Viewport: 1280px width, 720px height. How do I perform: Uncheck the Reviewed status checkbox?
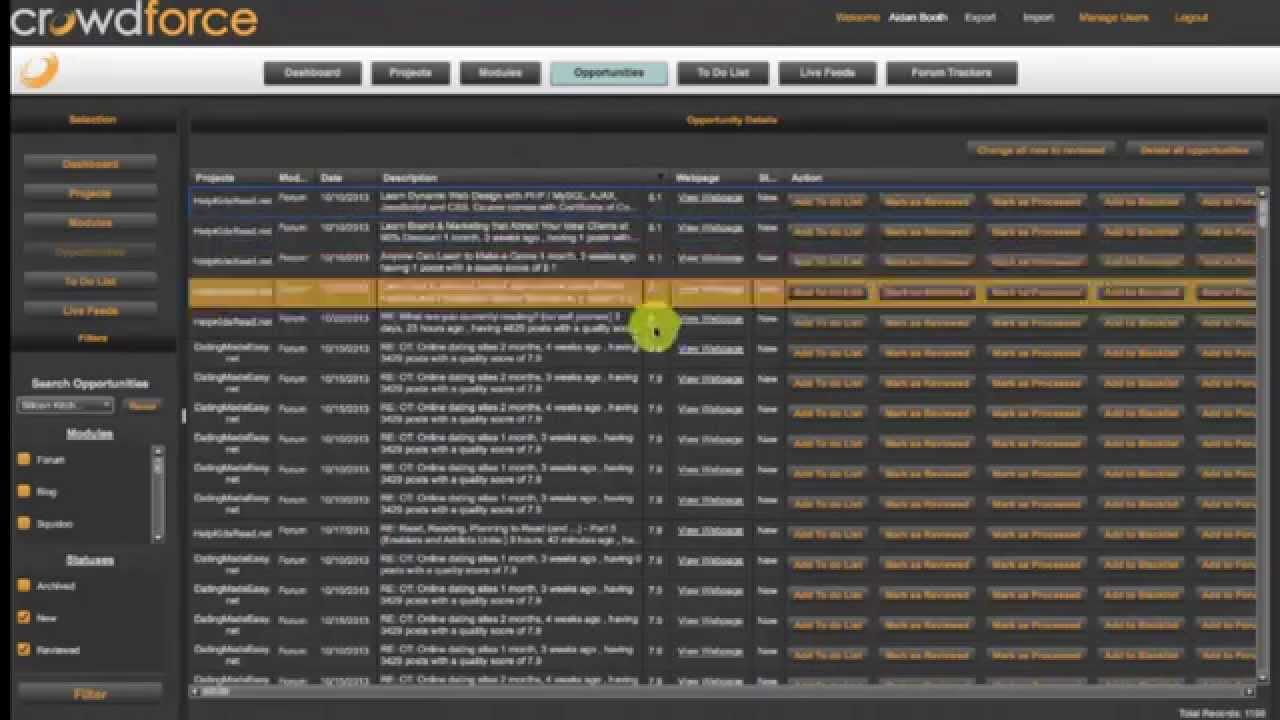24,650
